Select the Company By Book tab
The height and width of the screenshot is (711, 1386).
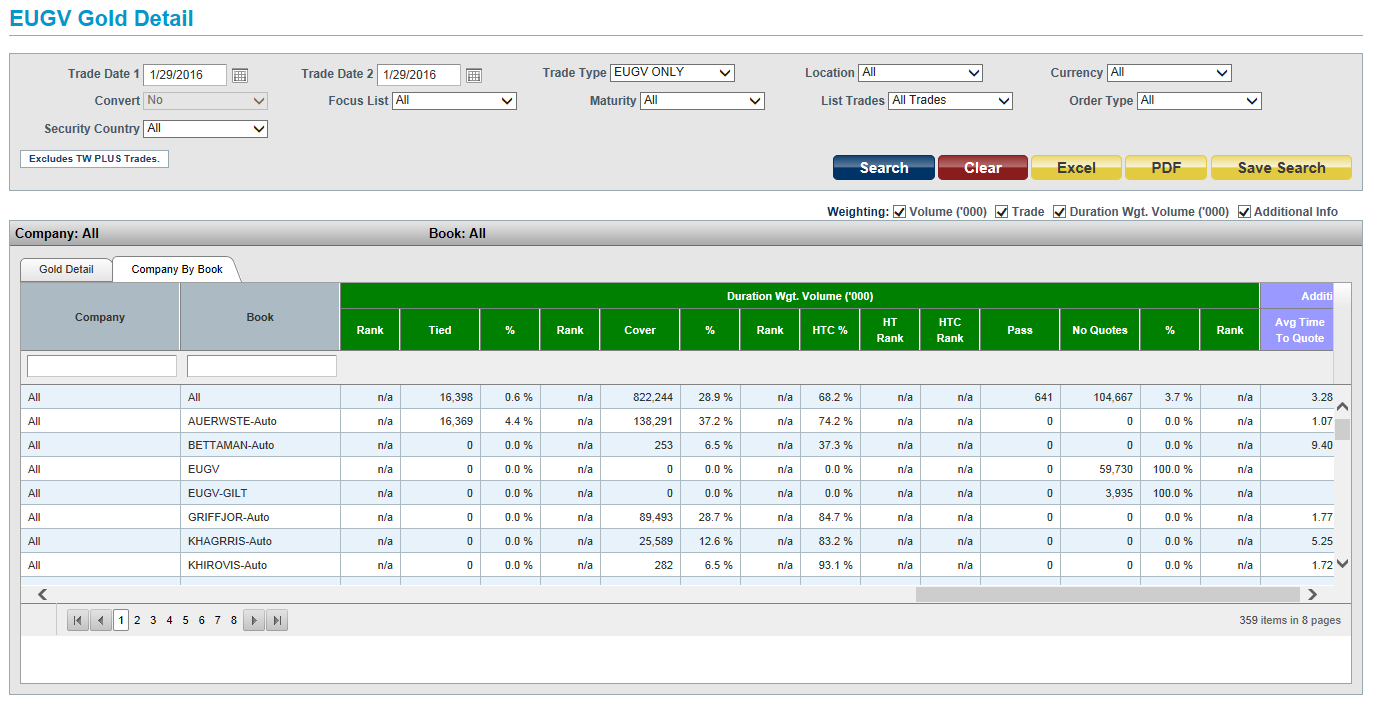(x=177, y=269)
